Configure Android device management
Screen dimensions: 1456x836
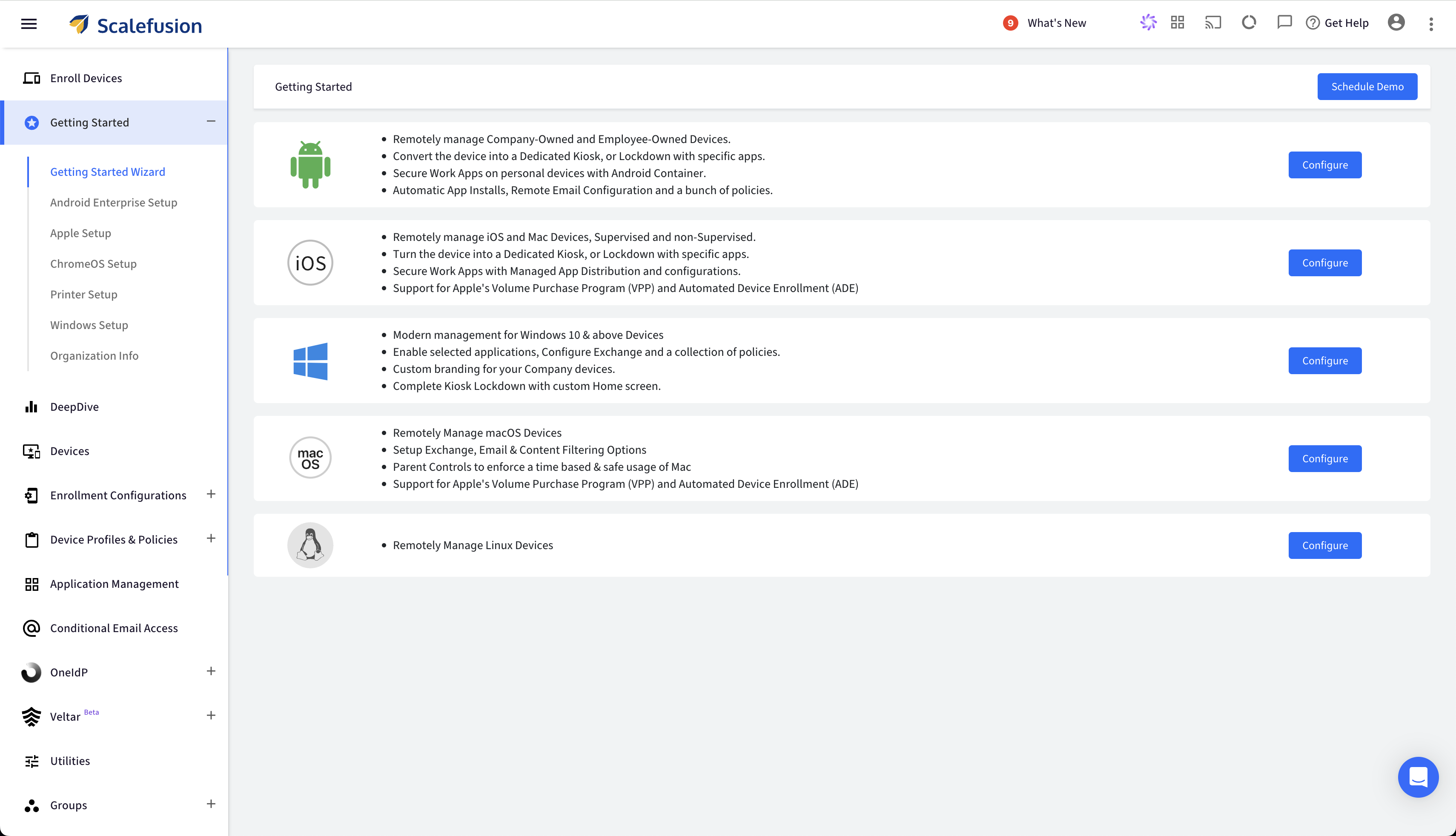pos(1324,165)
